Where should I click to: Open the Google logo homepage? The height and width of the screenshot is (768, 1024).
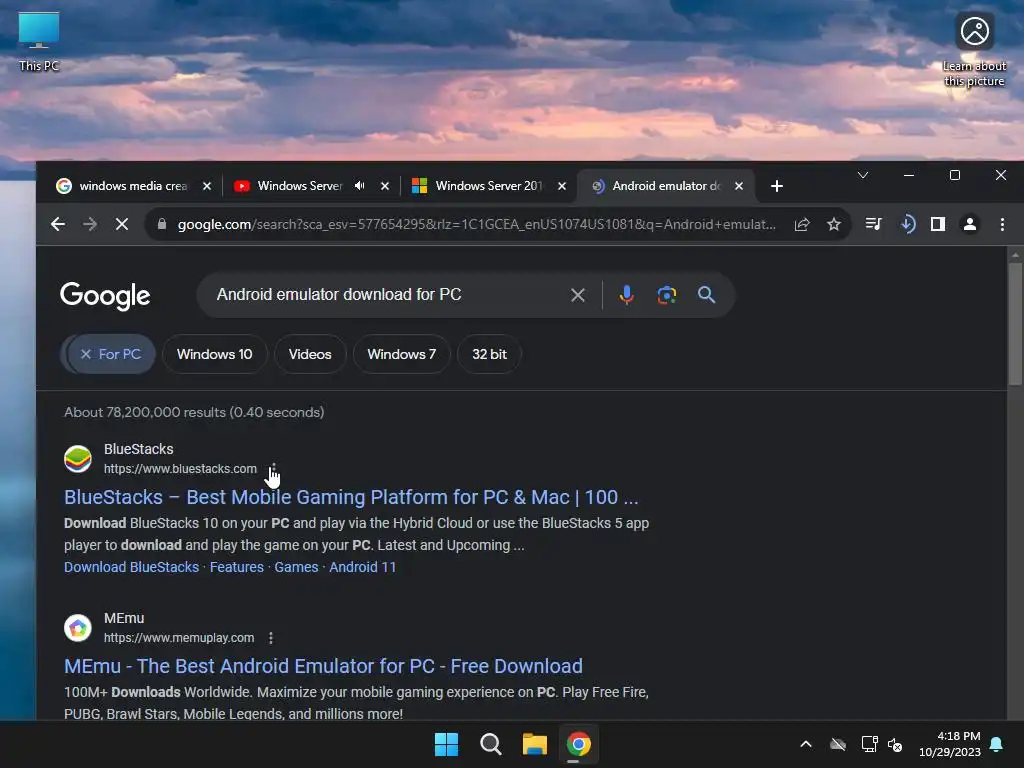[x=105, y=296]
